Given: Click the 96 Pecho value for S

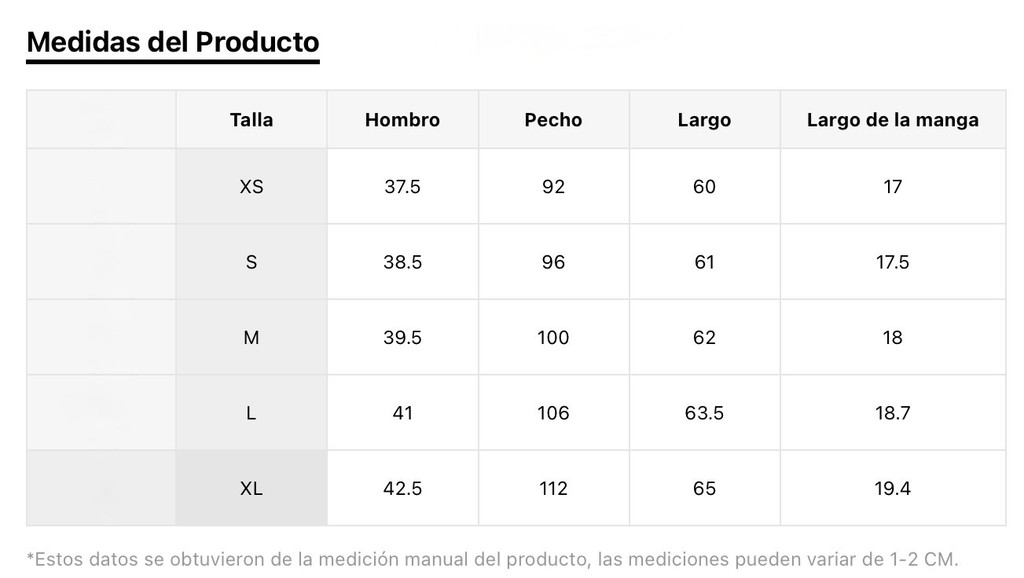Looking at the screenshot, I should 553,263.
